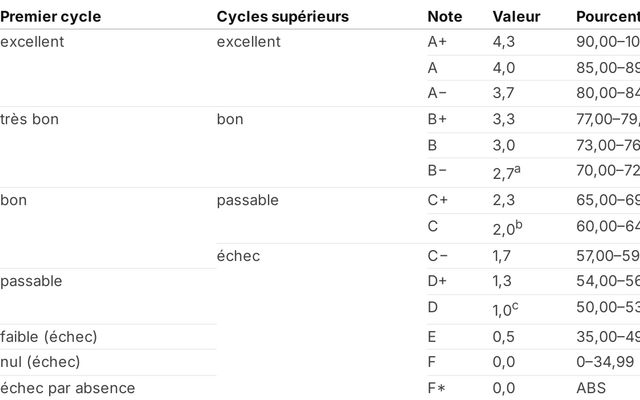Click "passable" in the Cycles supérieurs column
The height and width of the screenshot is (400, 640).
(247, 200)
